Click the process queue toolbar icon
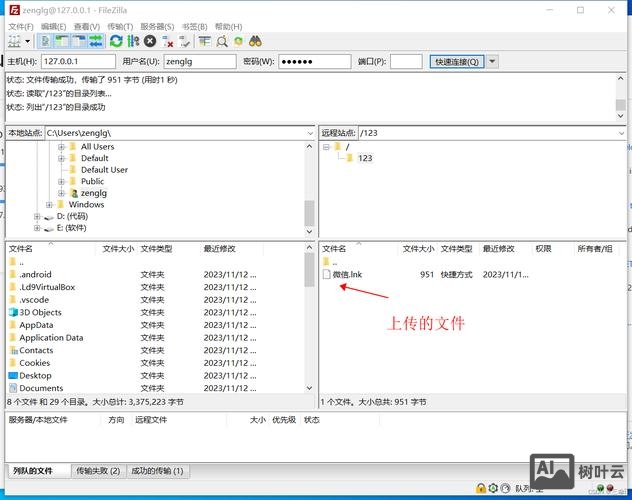This screenshot has width=632, height=500. point(132,41)
